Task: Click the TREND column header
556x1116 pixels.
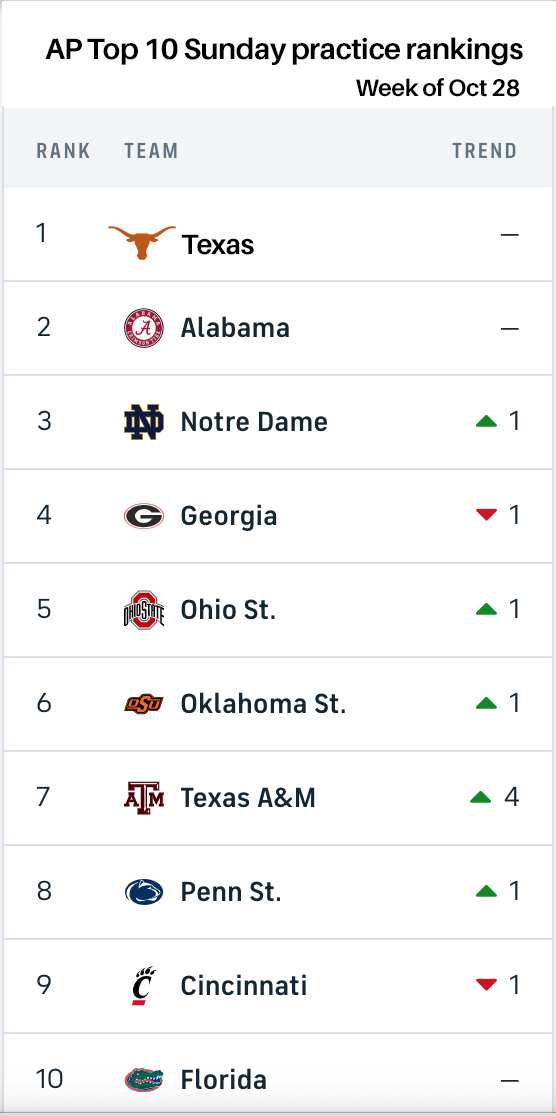Action: point(485,151)
